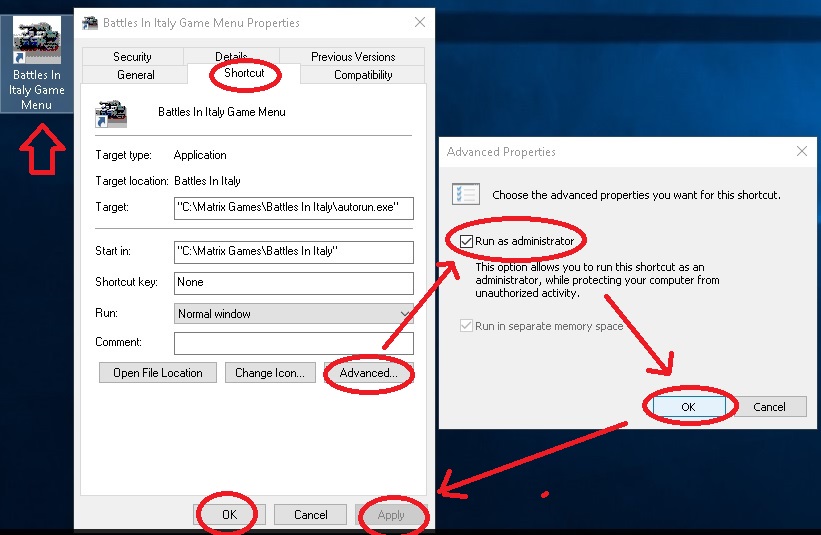This screenshot has width=821, height=535.
Task: Open the Compatibility tab
Action: 363,74
